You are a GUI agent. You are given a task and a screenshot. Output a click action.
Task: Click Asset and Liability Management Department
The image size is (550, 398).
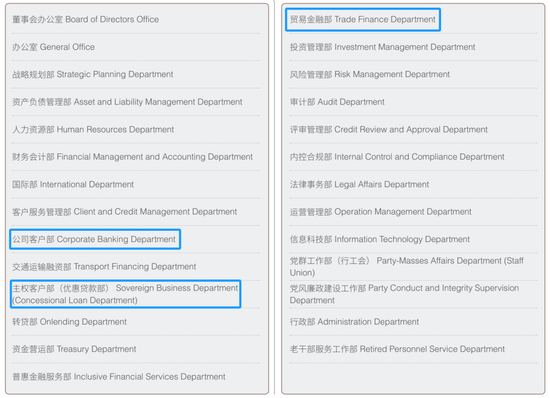click(x=127, y=102)
